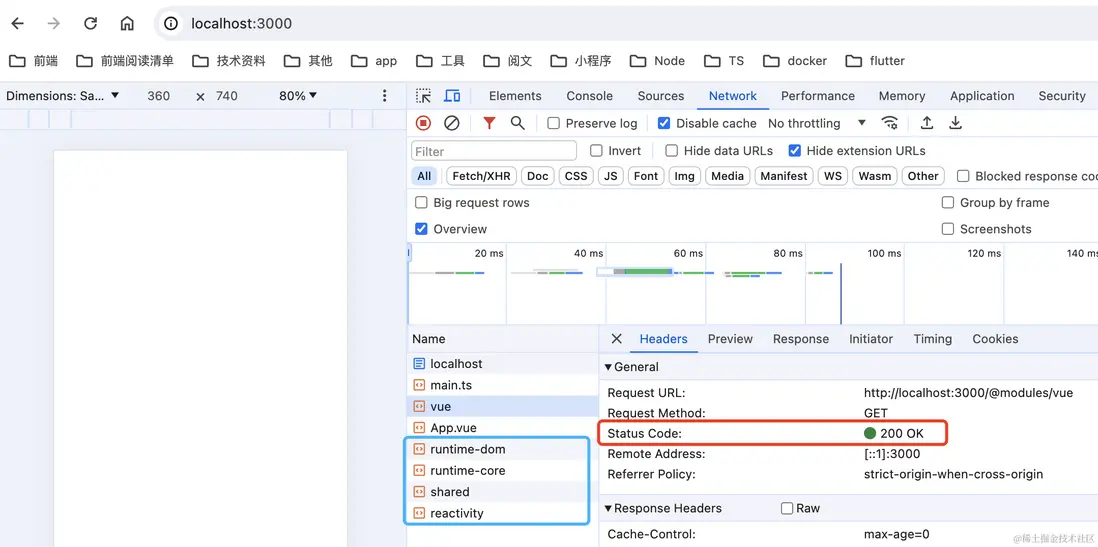Filter requests by JS type

[611, 176]
